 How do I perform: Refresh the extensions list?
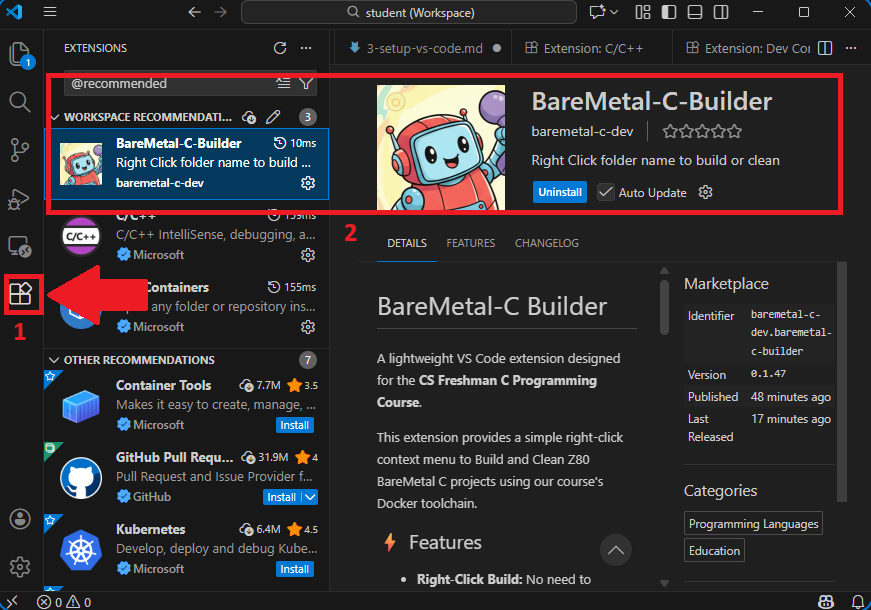[x=279, y=47]
